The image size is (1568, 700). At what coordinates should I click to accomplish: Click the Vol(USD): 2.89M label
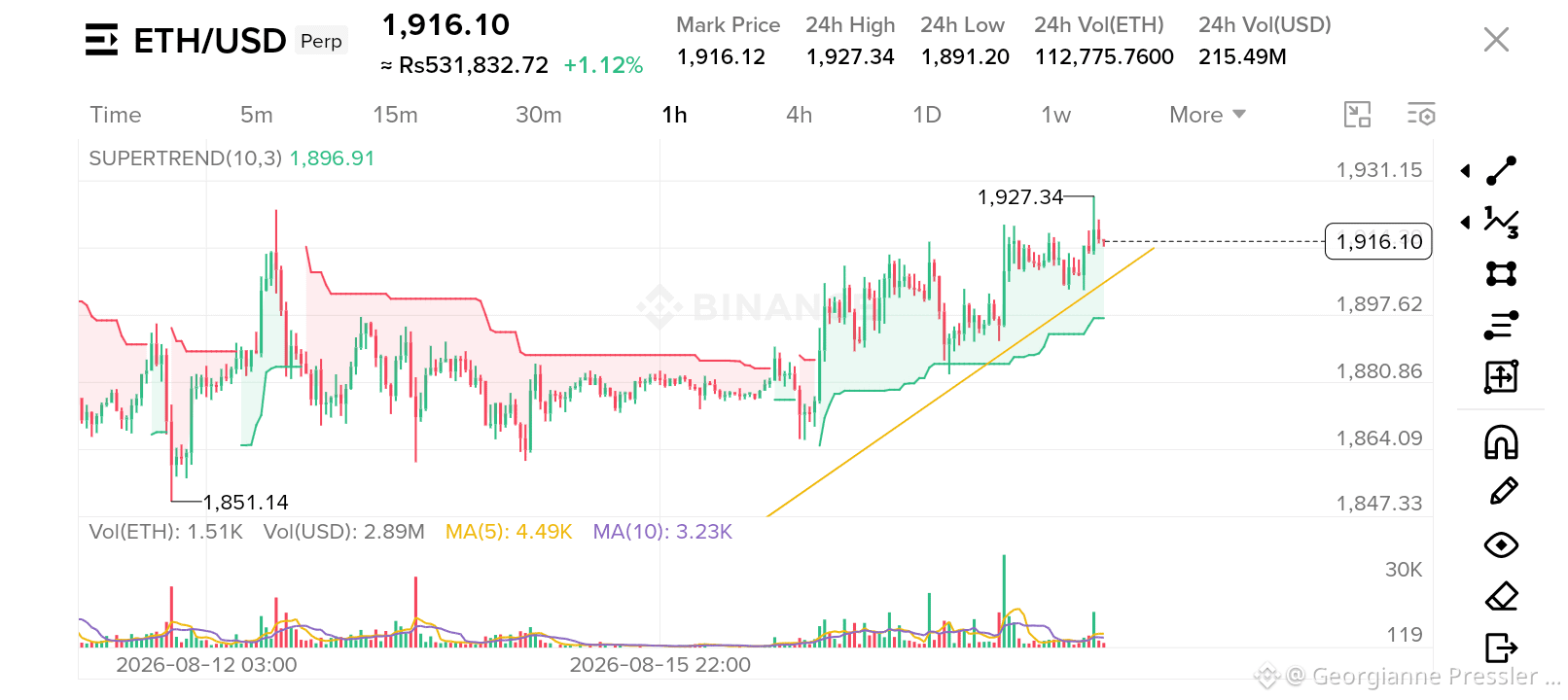tap(344, 532)
